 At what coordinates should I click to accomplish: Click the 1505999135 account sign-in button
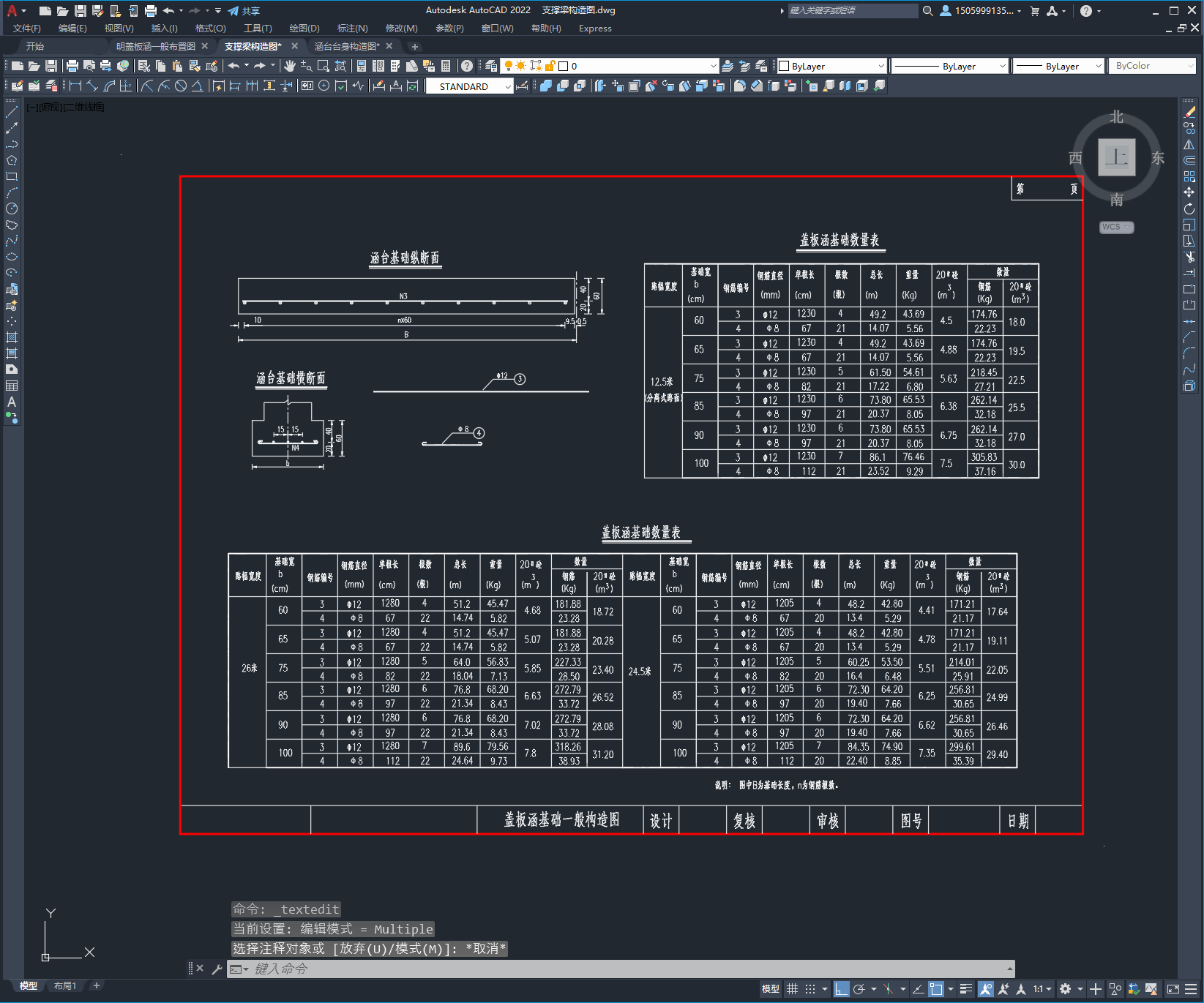tap(980, 10)
